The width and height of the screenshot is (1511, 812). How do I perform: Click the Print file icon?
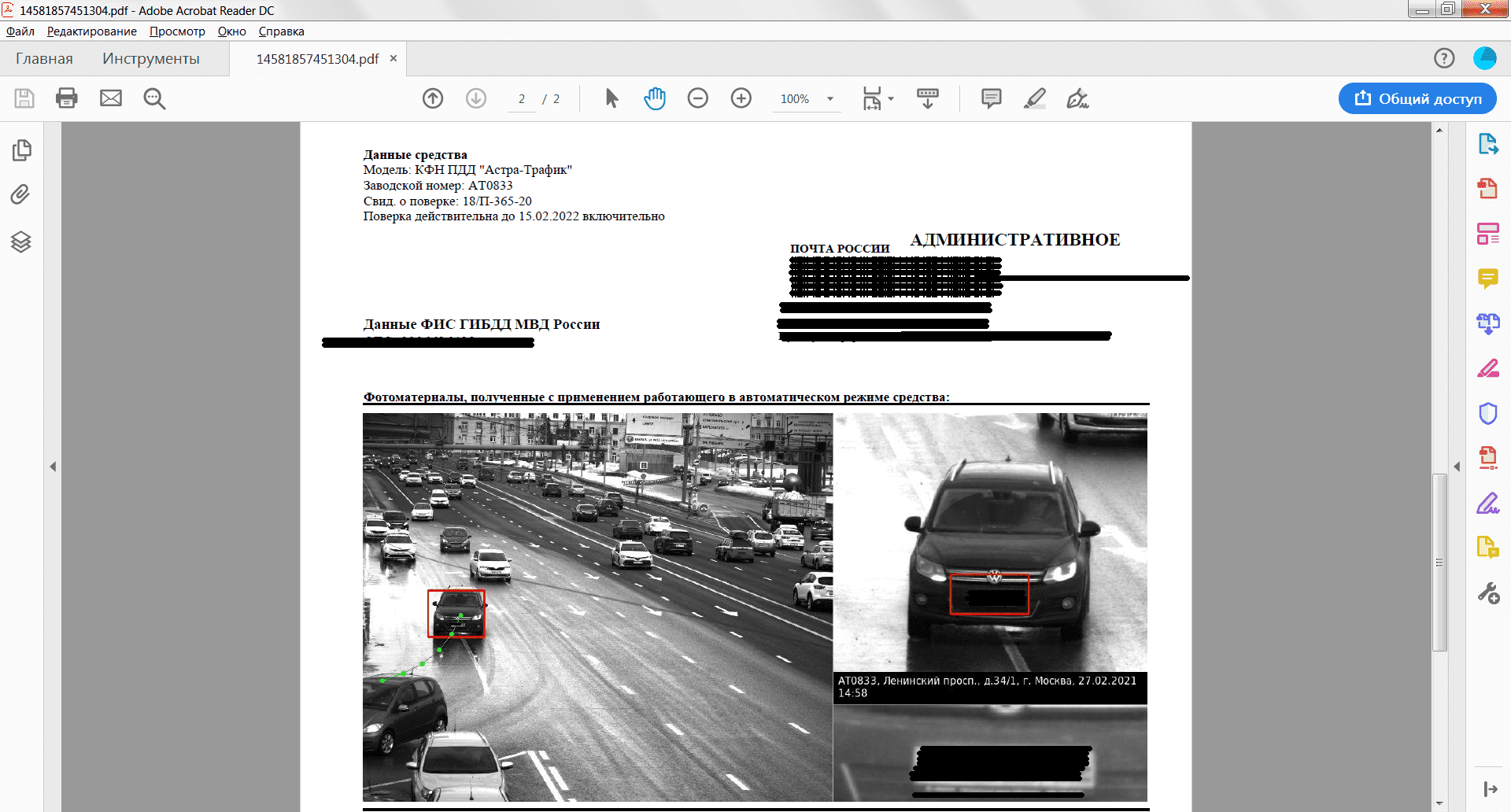pyautogui.click(x=67, y=98)
